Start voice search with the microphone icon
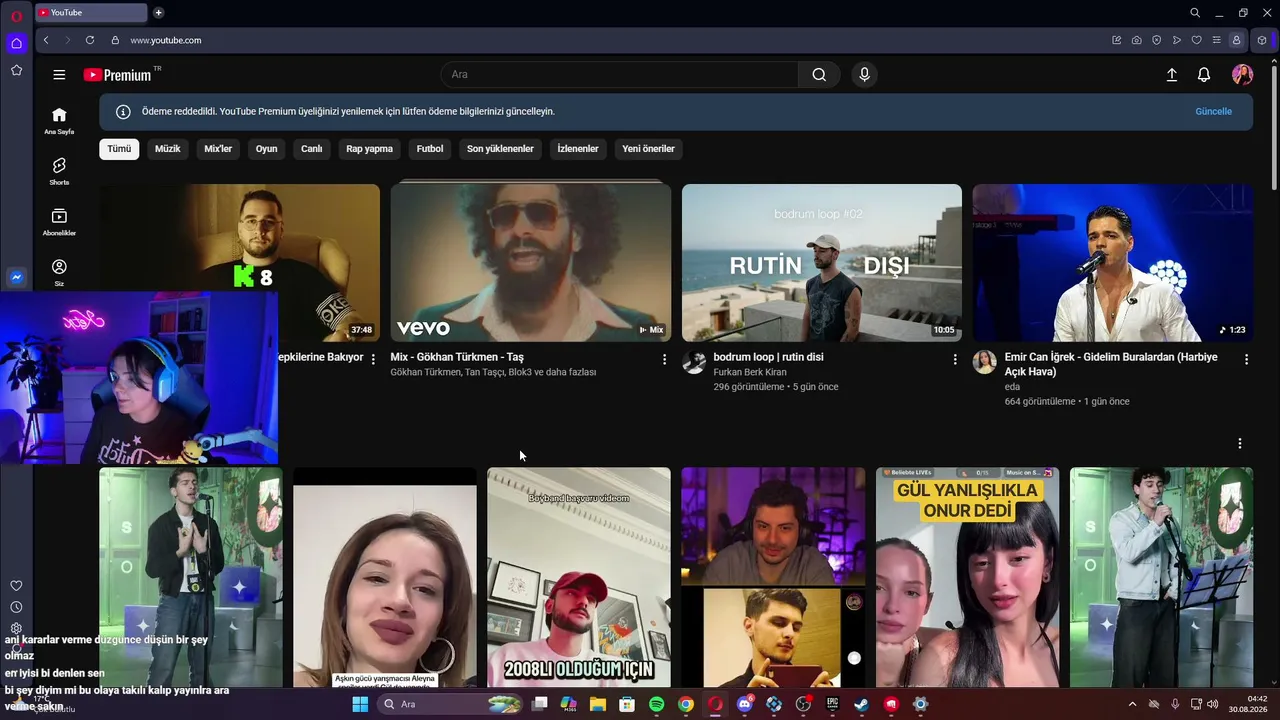 click(865, 75)
